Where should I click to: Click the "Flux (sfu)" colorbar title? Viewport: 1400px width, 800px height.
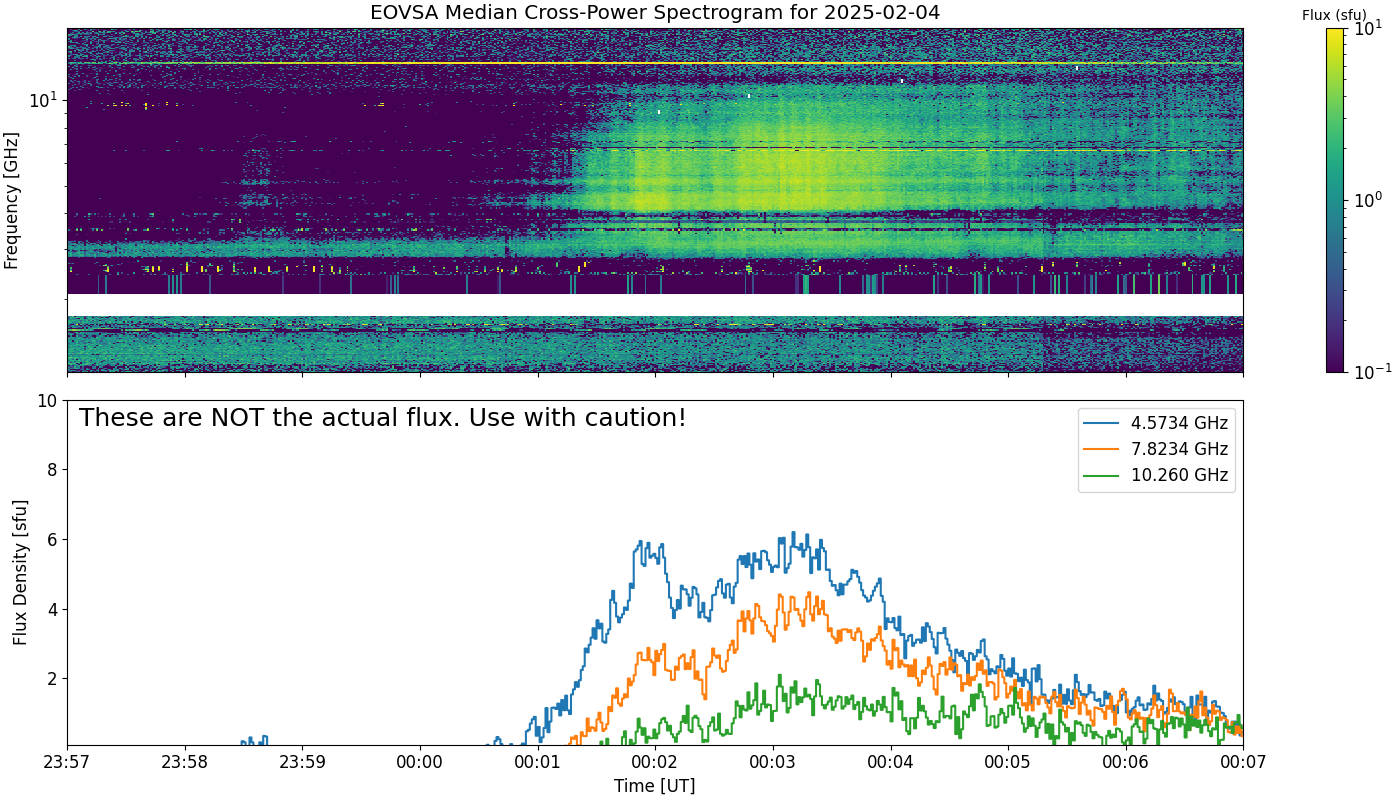coord(1335,15)
